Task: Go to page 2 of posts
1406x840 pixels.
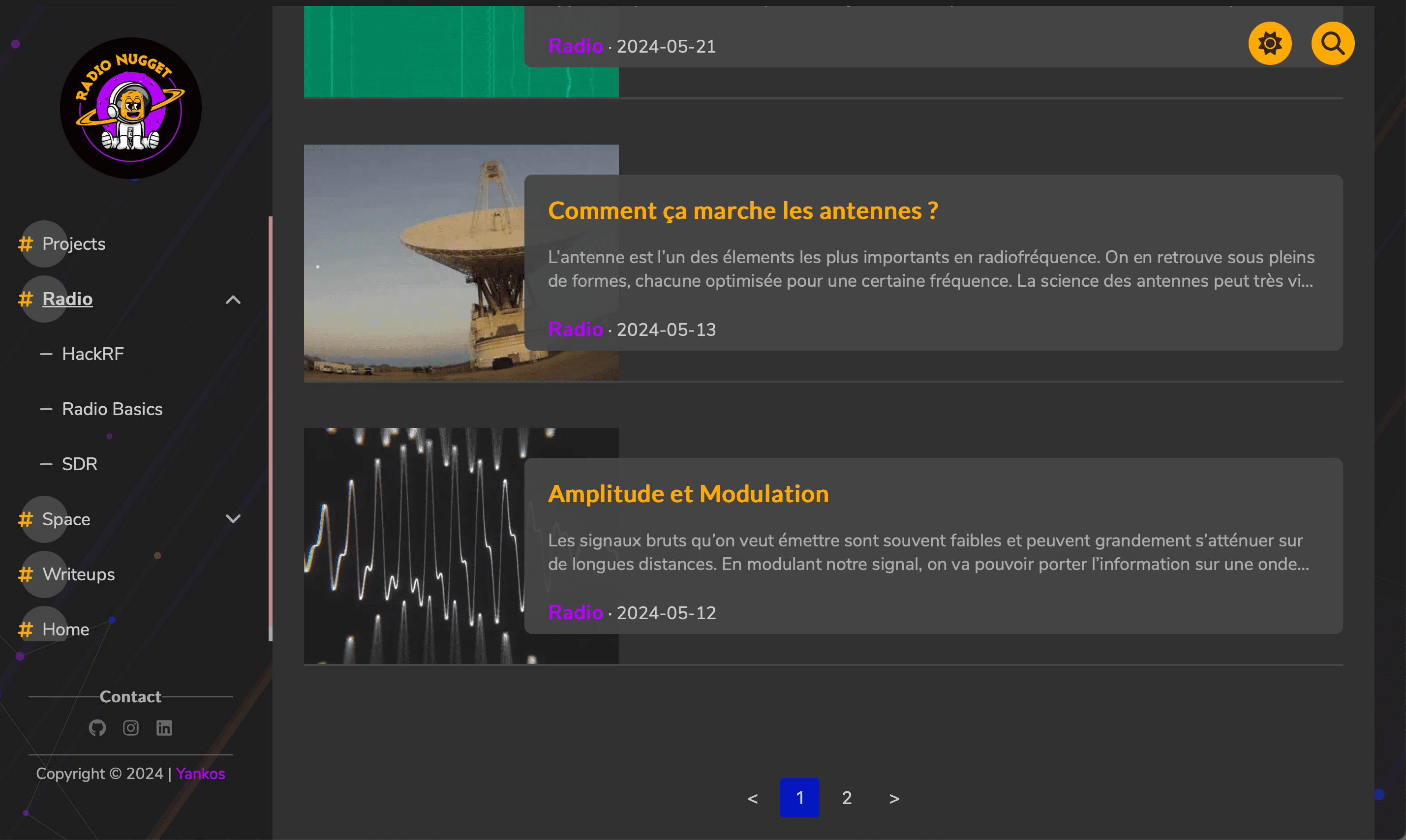Action: 847,798
